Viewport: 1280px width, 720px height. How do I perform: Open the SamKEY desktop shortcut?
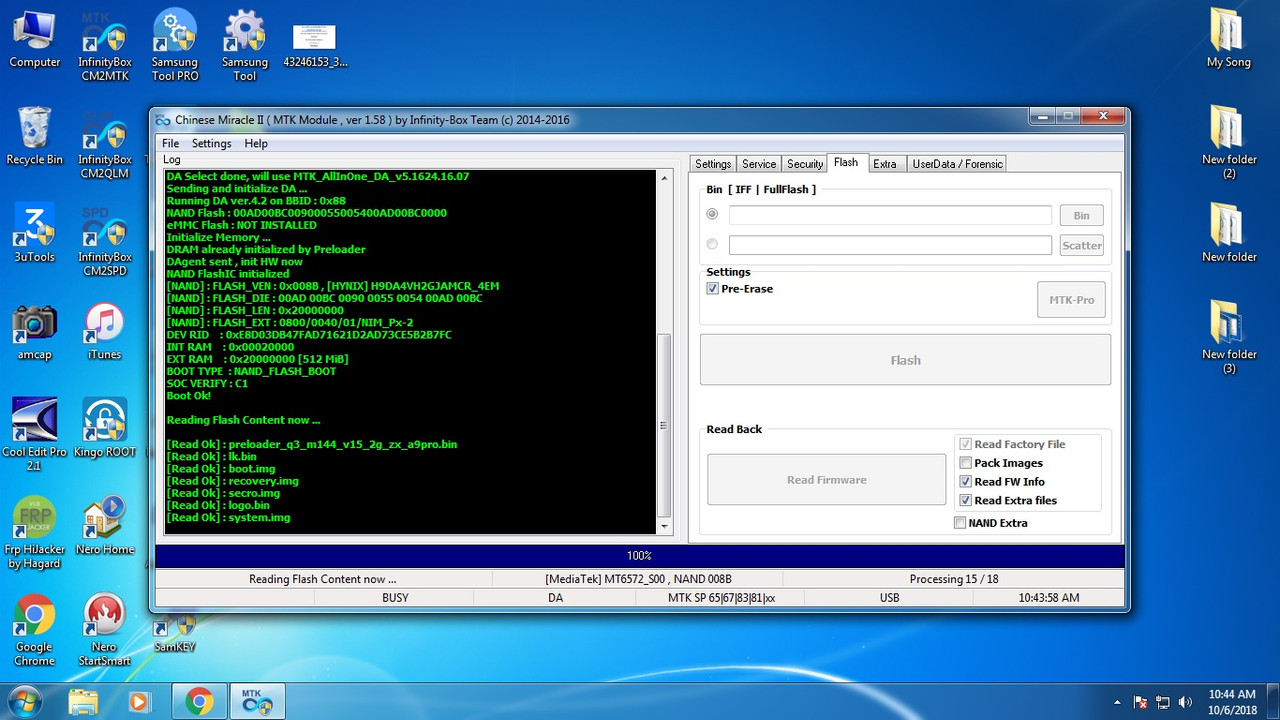[x=175, y=633]
